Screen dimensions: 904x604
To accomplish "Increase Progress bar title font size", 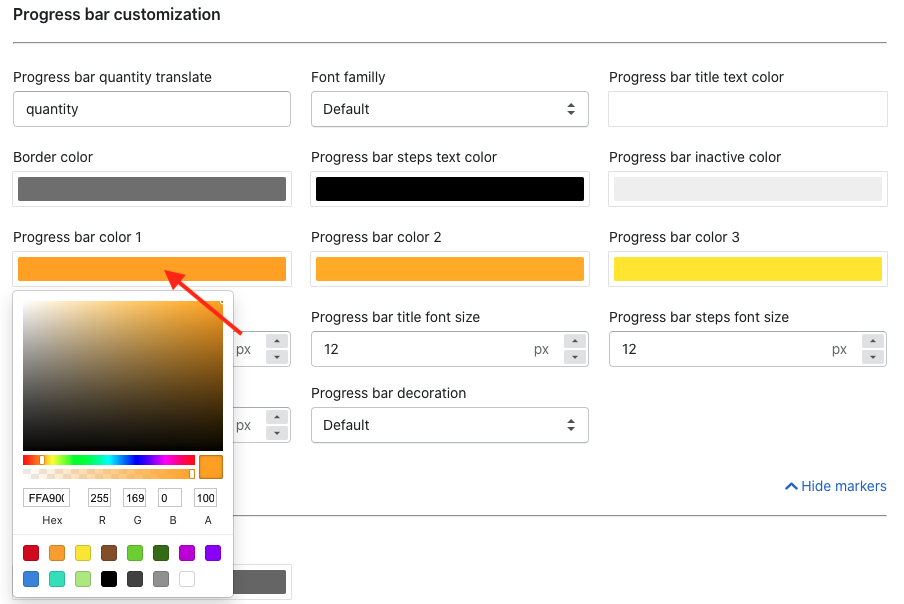I will click(574, 341).
